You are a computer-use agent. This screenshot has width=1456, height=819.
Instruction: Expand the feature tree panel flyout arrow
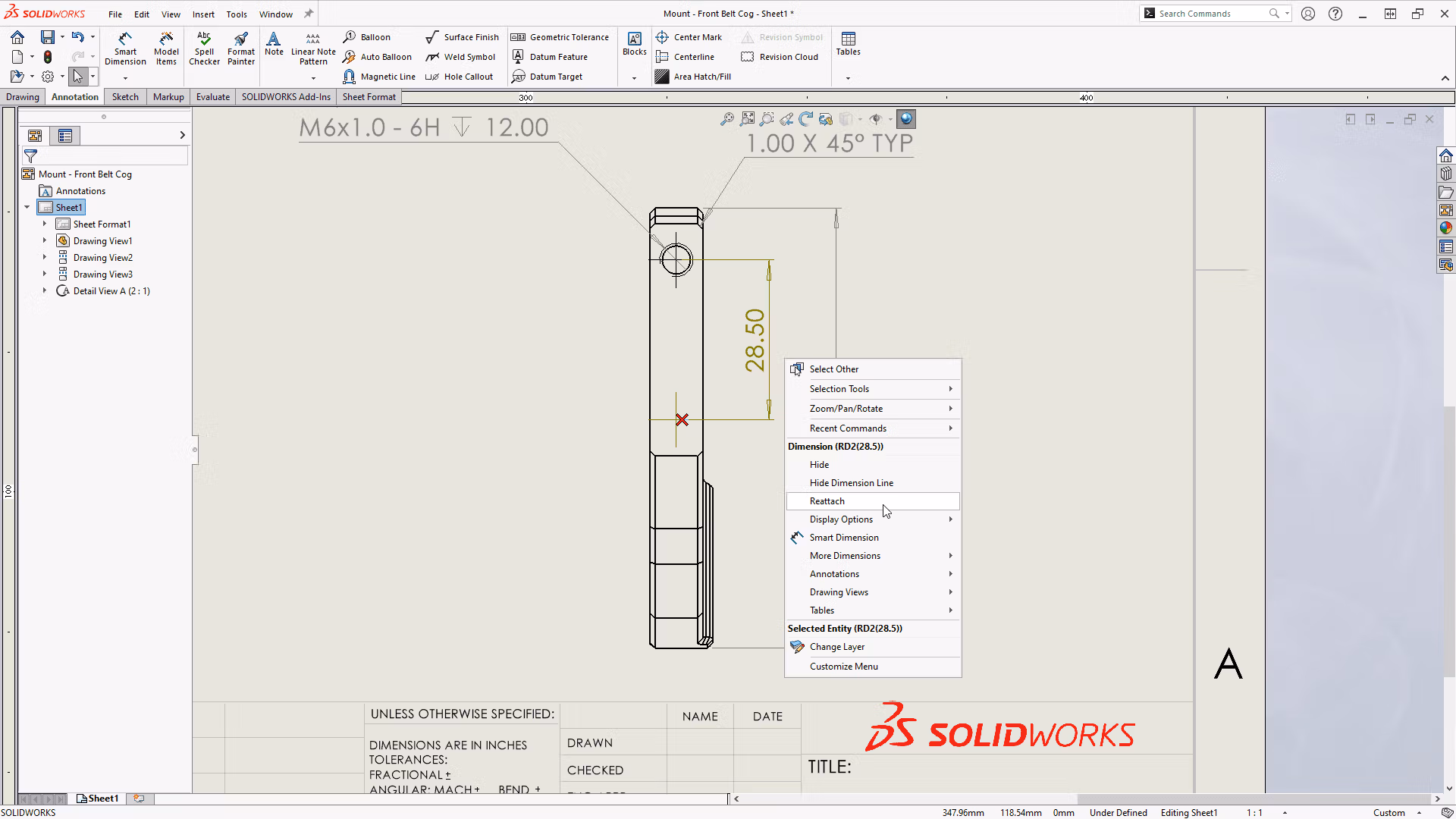[x=182, y=135]
